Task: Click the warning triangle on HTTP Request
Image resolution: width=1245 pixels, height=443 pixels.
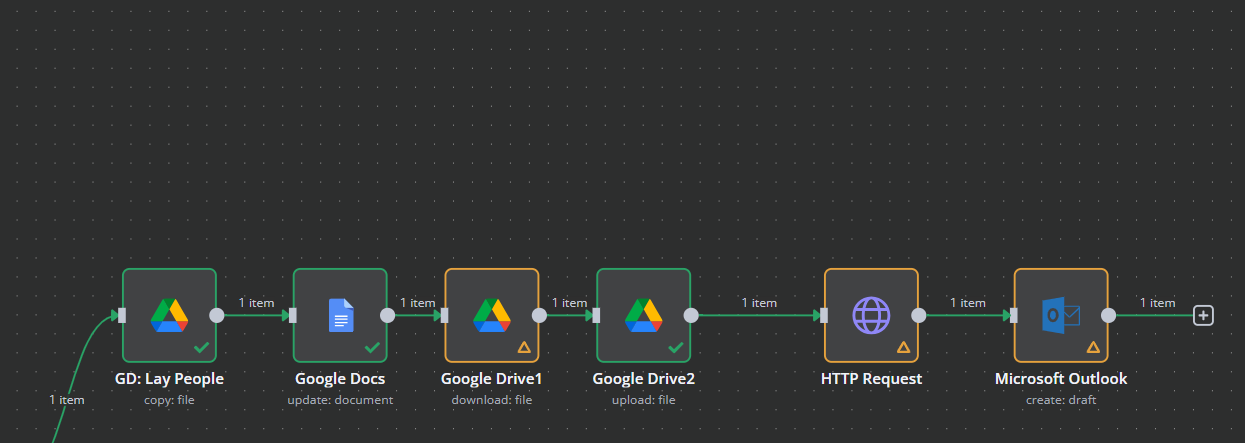Action: (903, 347)
